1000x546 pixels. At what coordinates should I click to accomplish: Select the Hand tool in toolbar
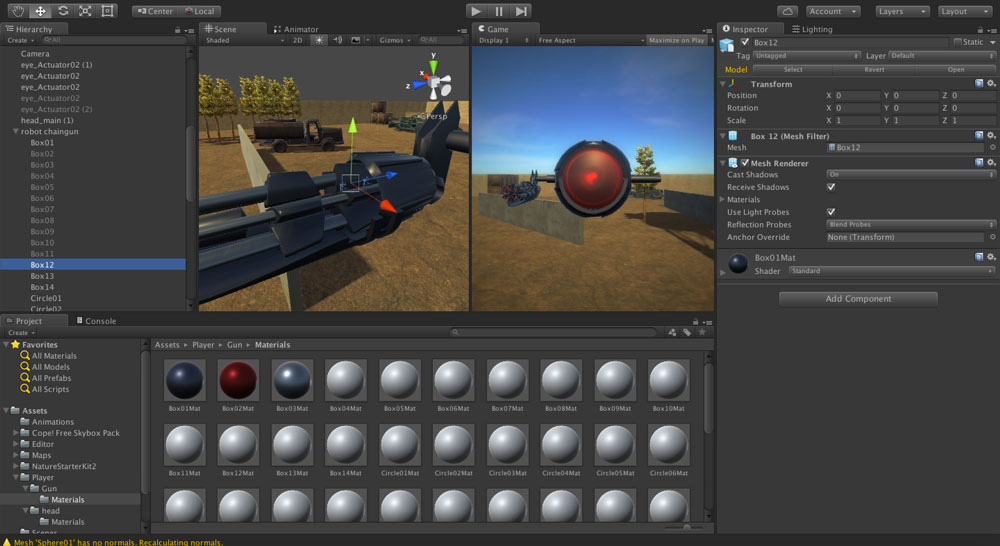(18, 11)
